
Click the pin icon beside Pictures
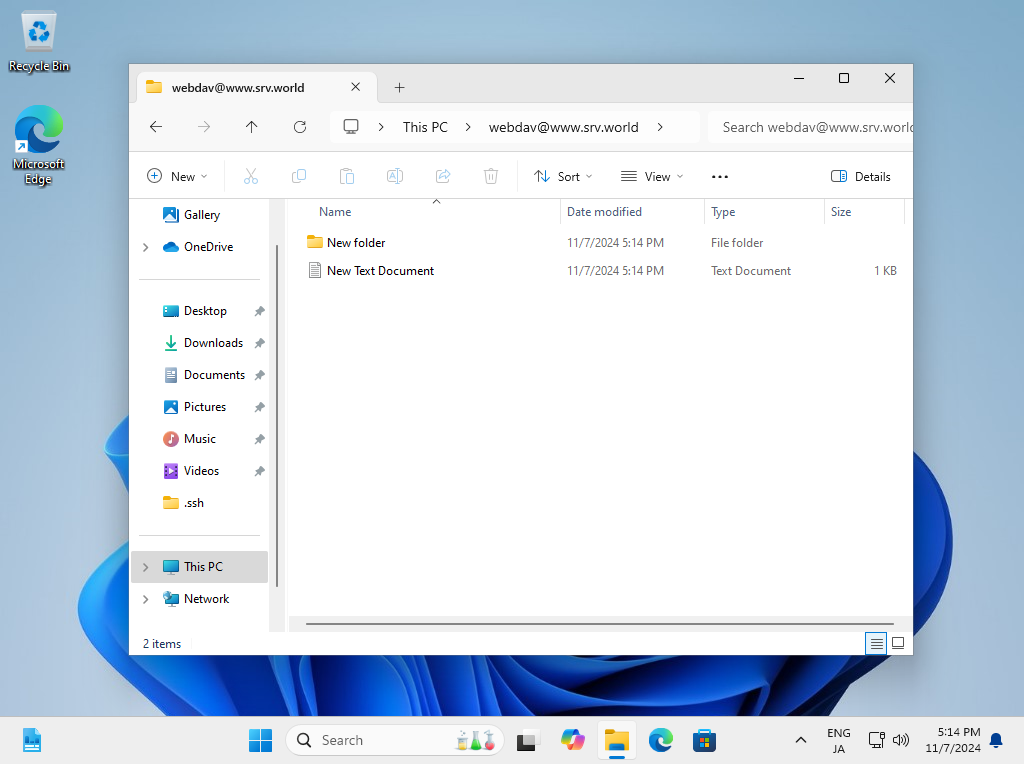(259, 407)
